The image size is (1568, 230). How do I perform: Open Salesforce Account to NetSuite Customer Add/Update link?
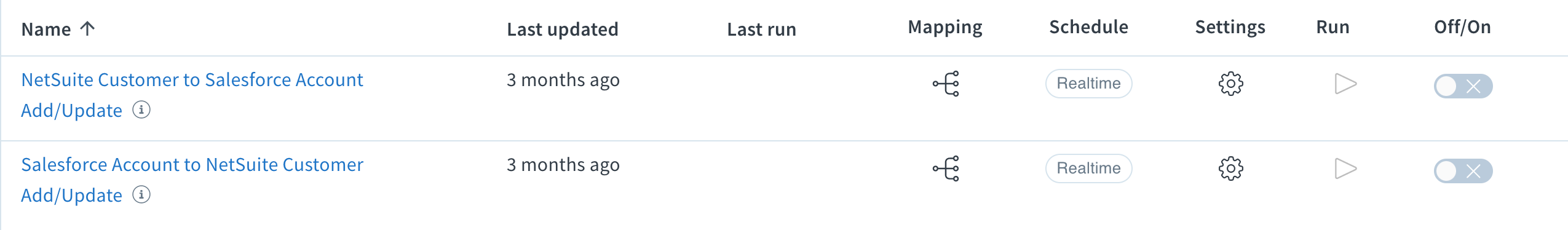pos(192,180)
